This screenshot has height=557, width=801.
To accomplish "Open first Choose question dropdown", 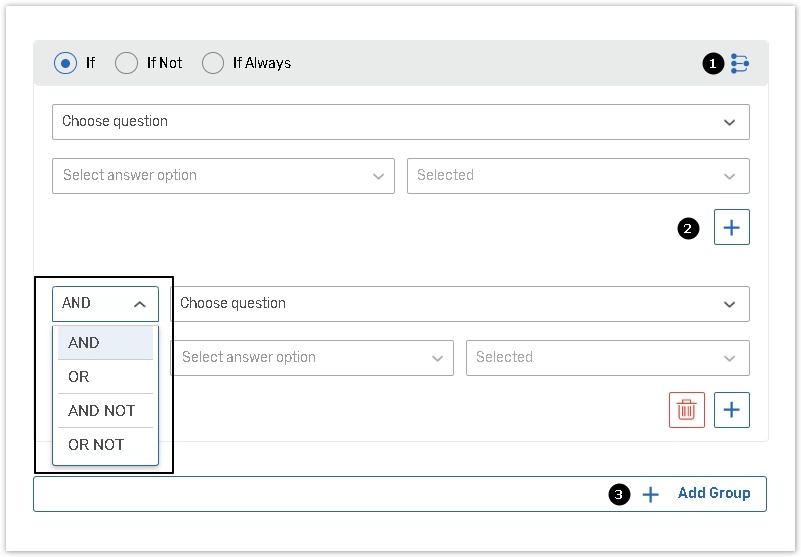I will (x=400, y=122).
